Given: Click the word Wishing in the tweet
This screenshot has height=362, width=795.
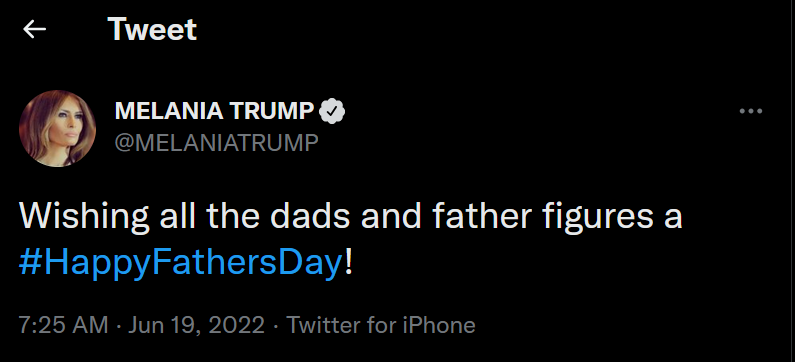Looking at the screenshot, I should tap(84, 216).
